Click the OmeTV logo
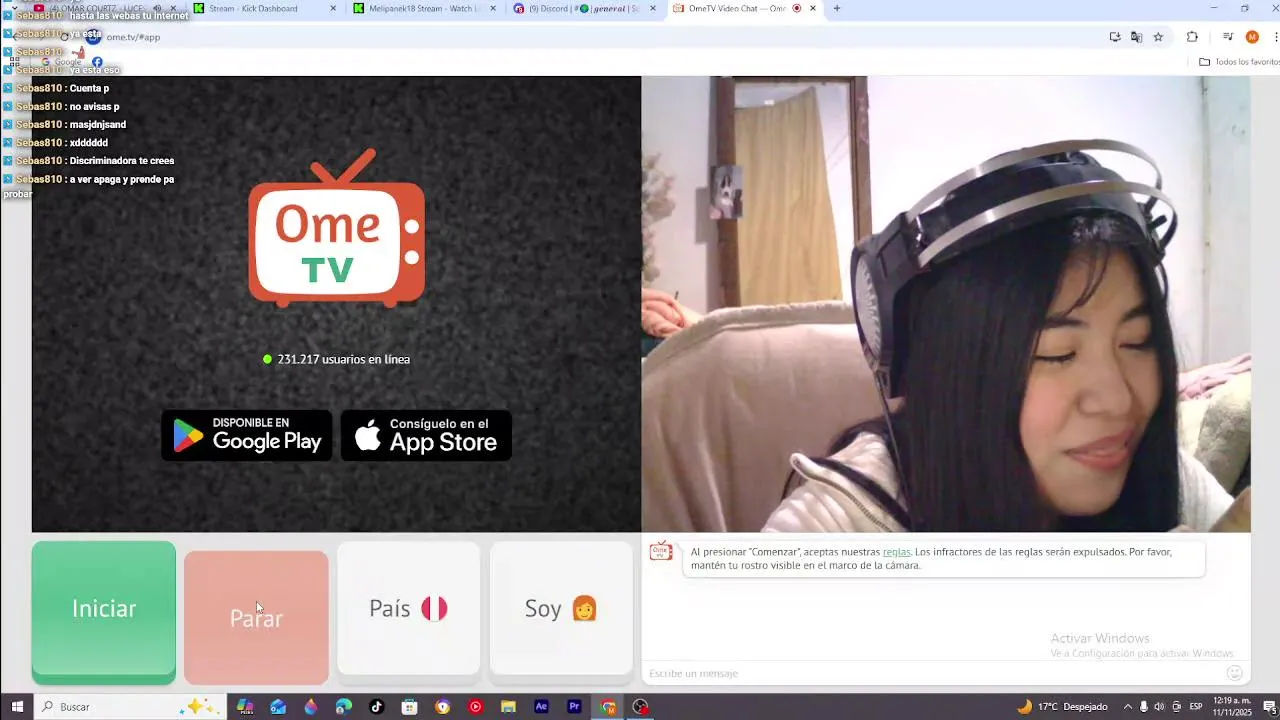This screenshot has width=1280, height=720. [x=337, y=228]
